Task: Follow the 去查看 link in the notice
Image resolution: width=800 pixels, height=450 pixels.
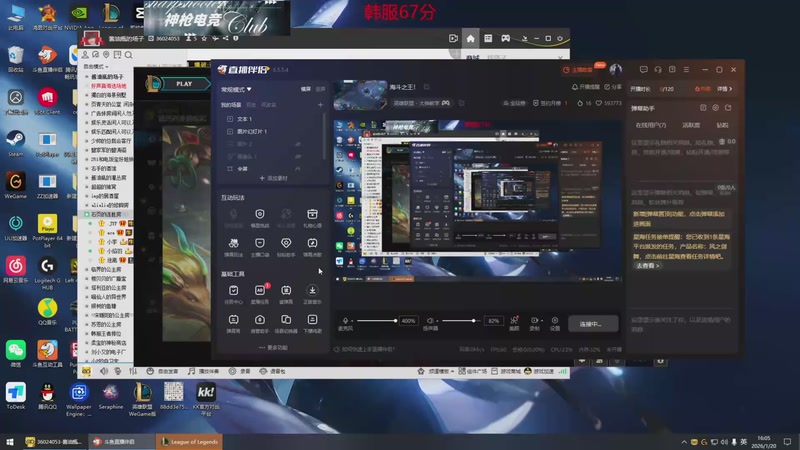Action: pyautogui.click(x=647, y=265)
